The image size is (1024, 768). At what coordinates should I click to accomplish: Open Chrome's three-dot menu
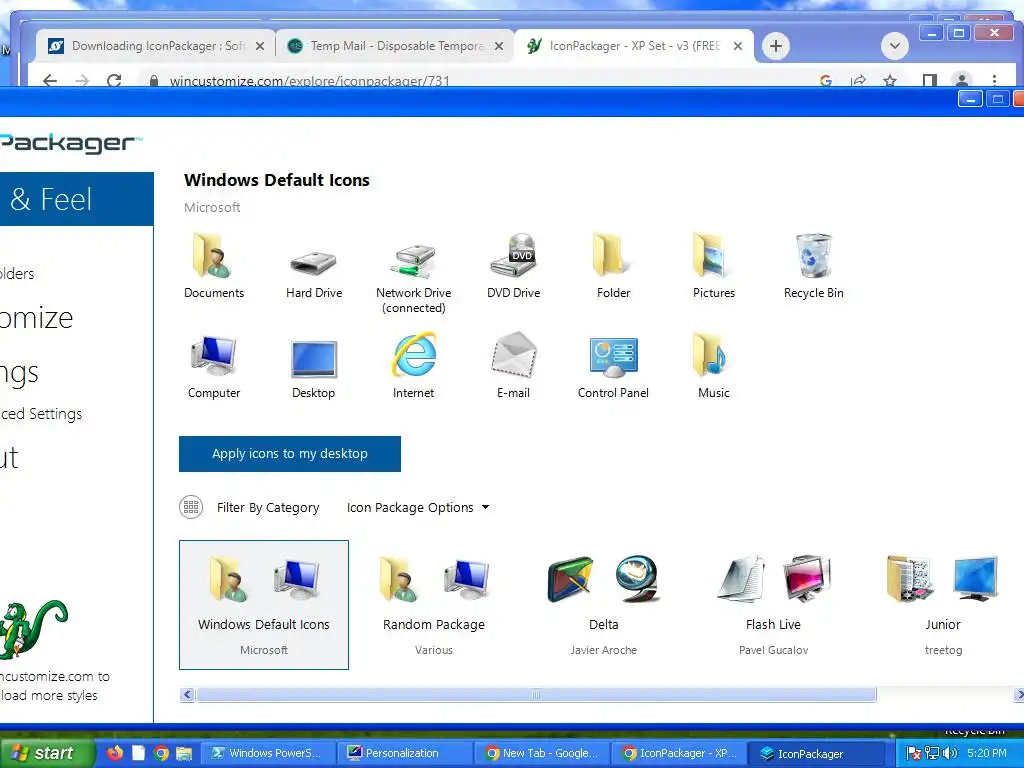coord(994,80)
